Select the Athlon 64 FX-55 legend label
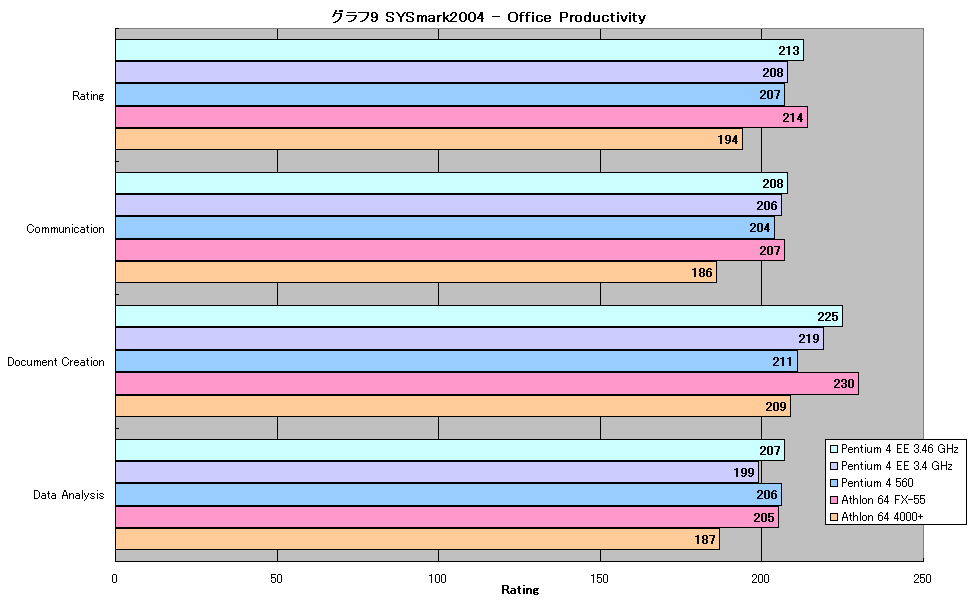Viewport: 972px width, 604px height. (883, 500)
